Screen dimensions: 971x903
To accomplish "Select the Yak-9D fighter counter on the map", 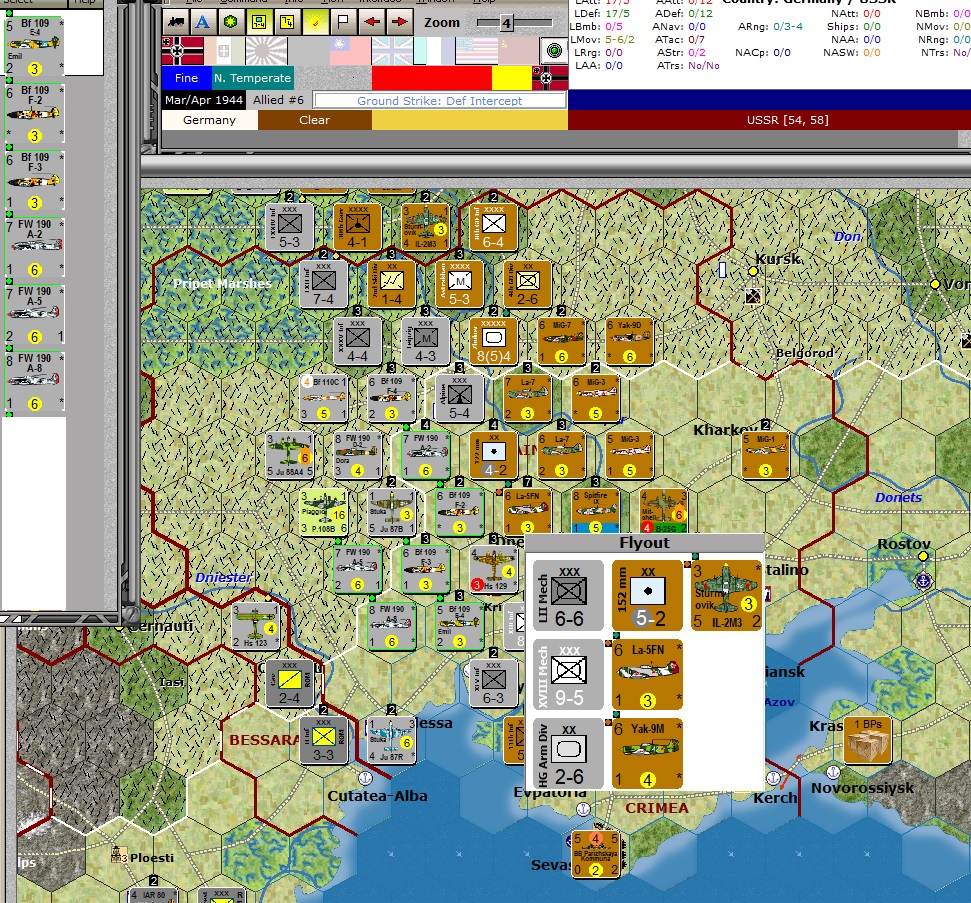I will tap(629, 342).
